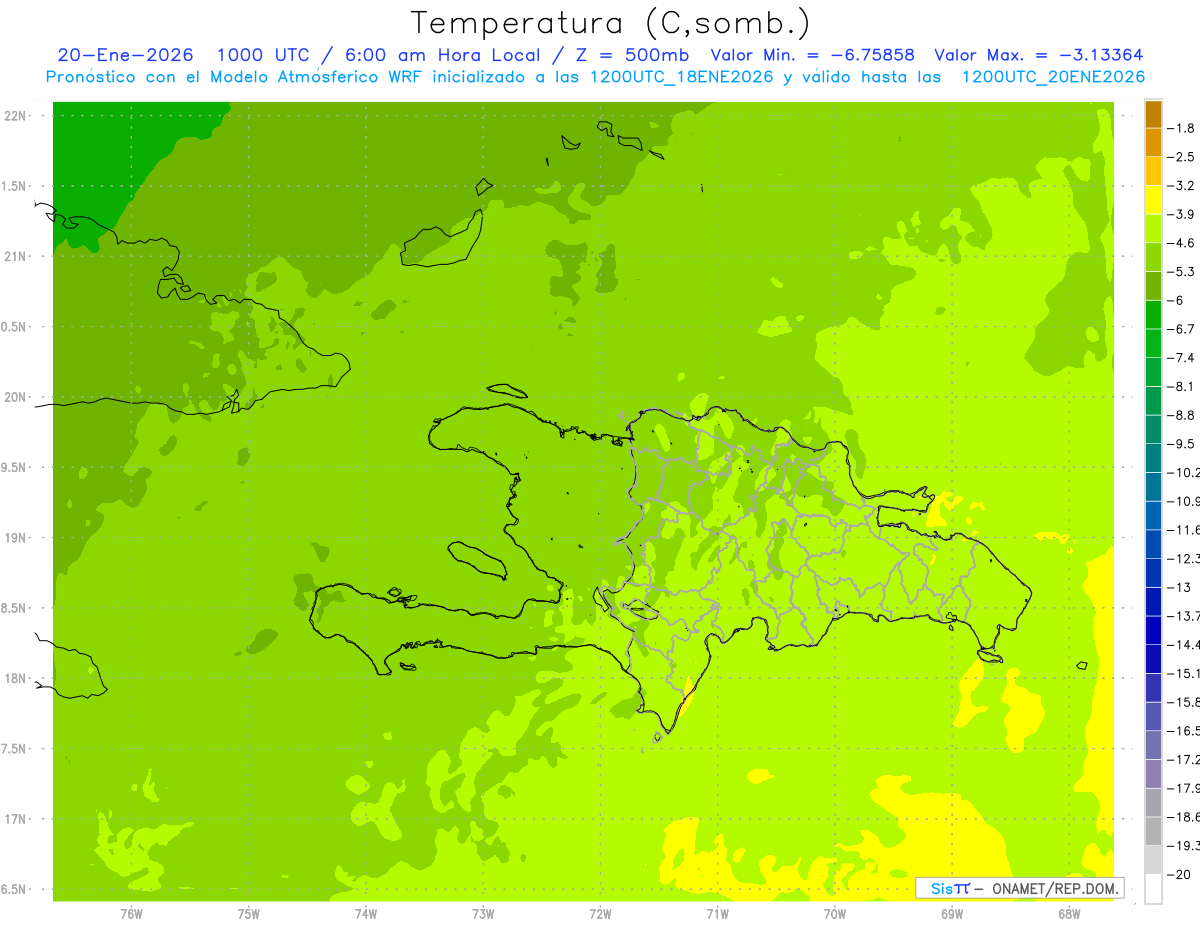Screen dimensions: 1200x927
Task: Click the 68W longitude label
Action: pos(1069,914)
